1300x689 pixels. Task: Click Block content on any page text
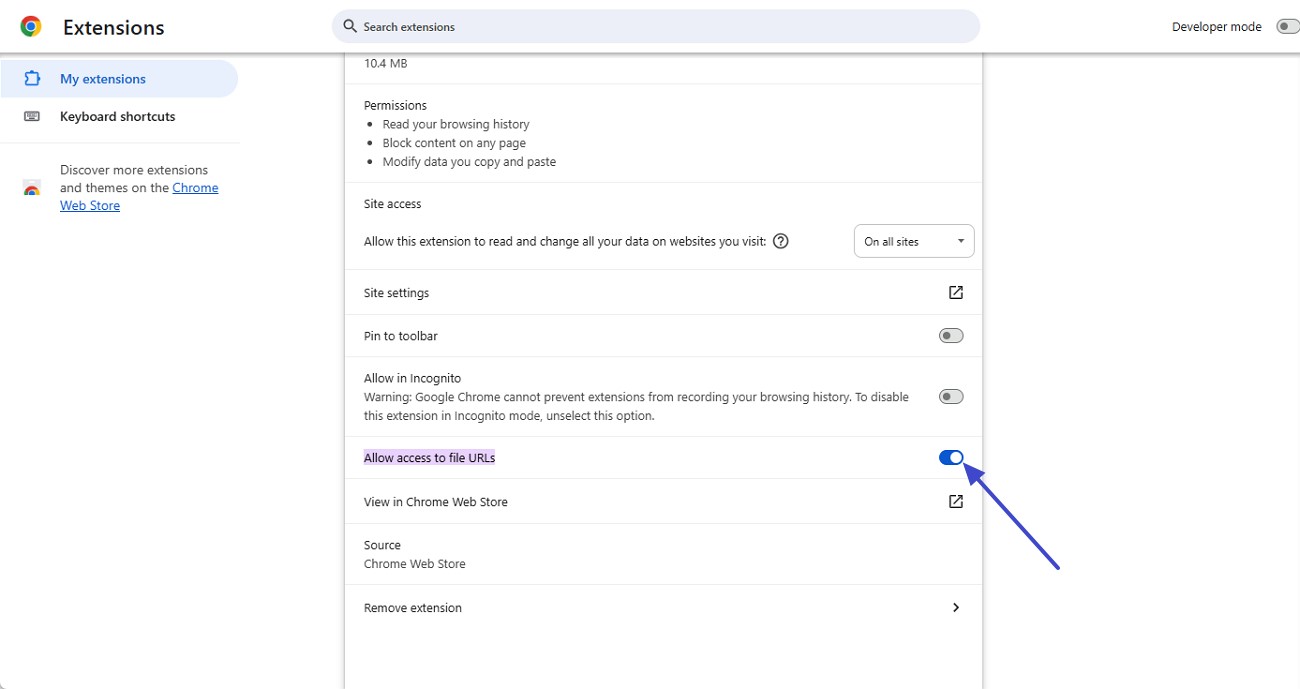pyautogui.click(x=454, y=143)
